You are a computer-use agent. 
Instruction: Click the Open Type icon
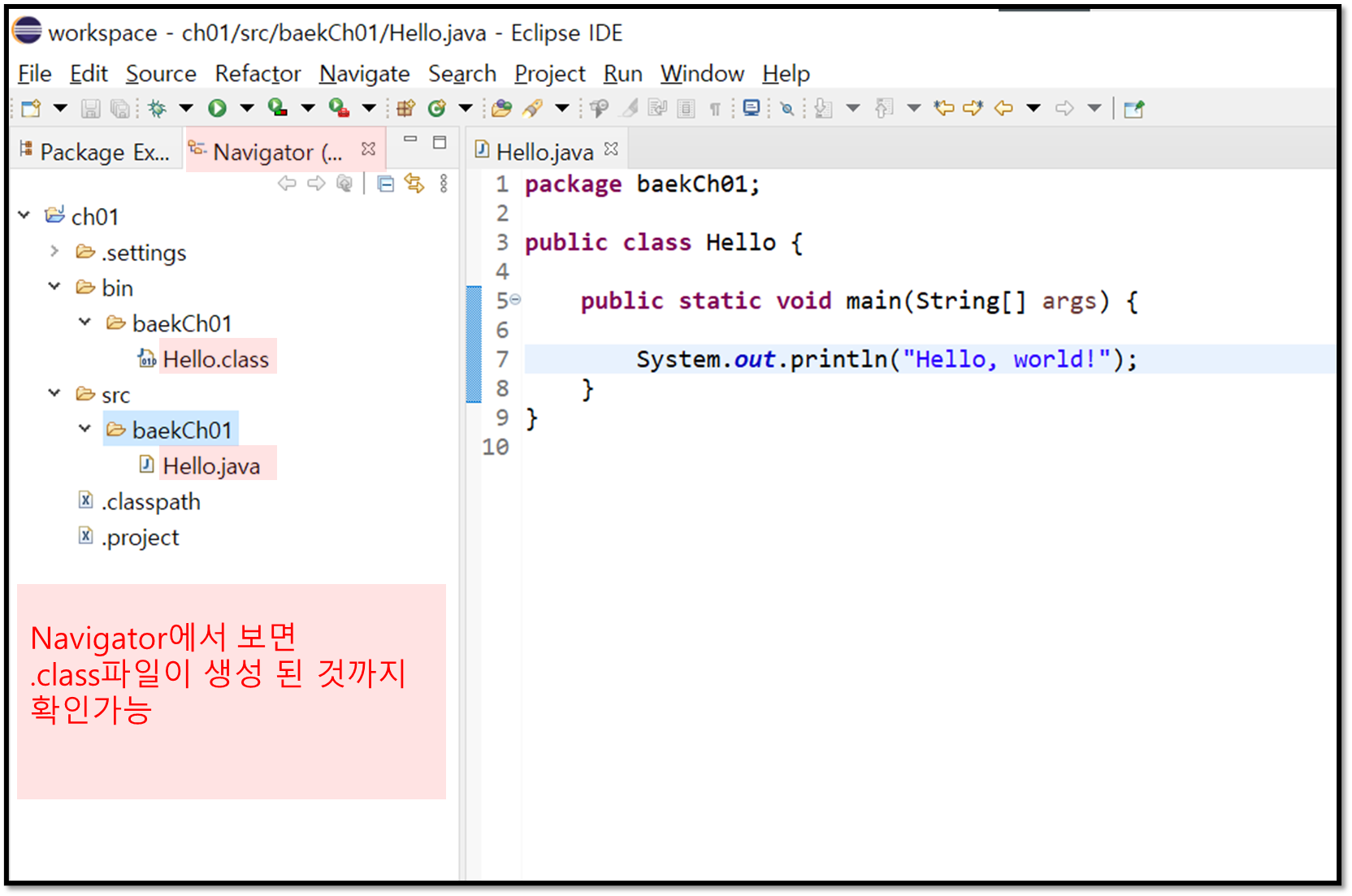coord(502,108)
